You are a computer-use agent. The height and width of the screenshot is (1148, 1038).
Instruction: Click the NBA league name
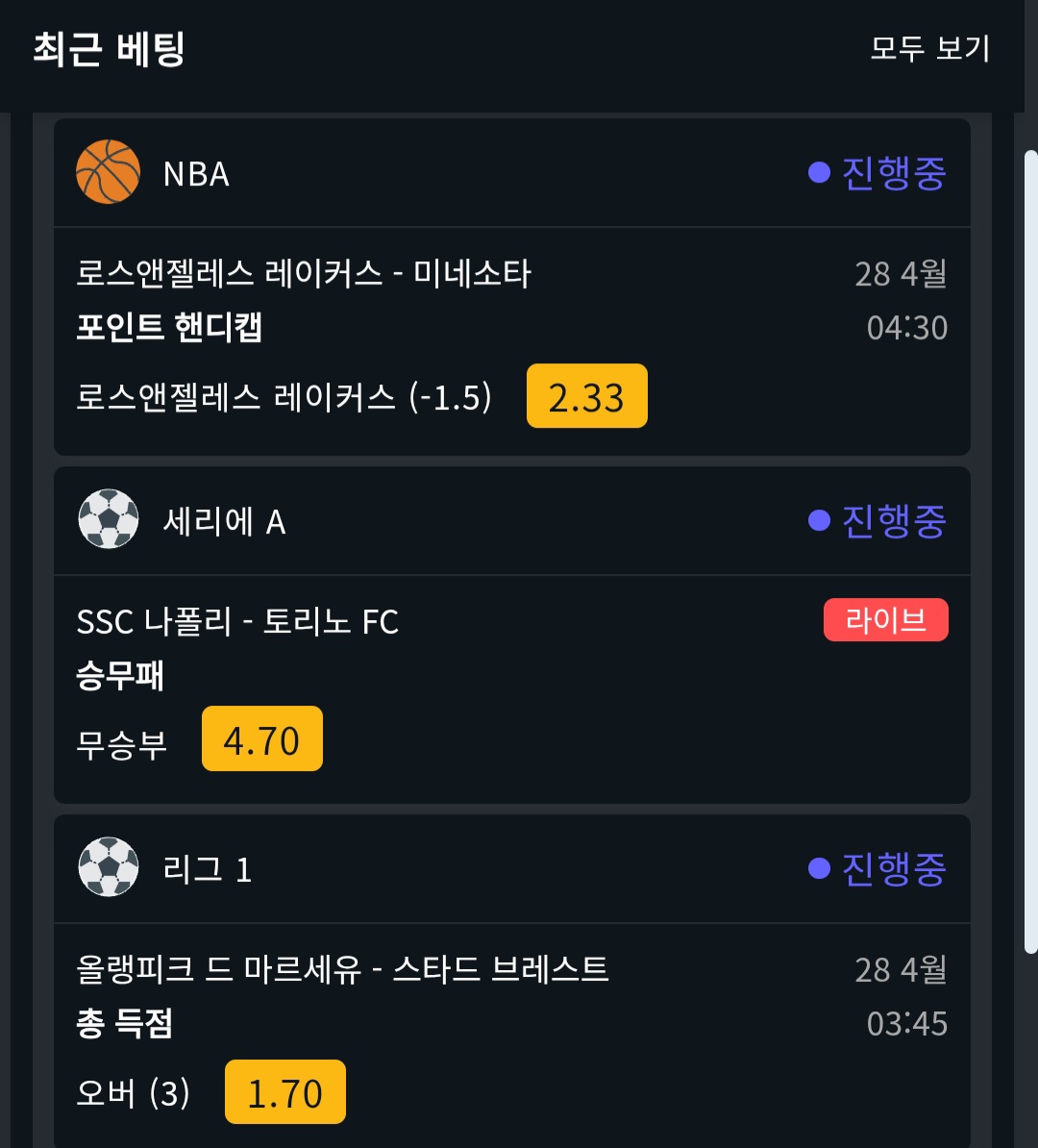196,174
